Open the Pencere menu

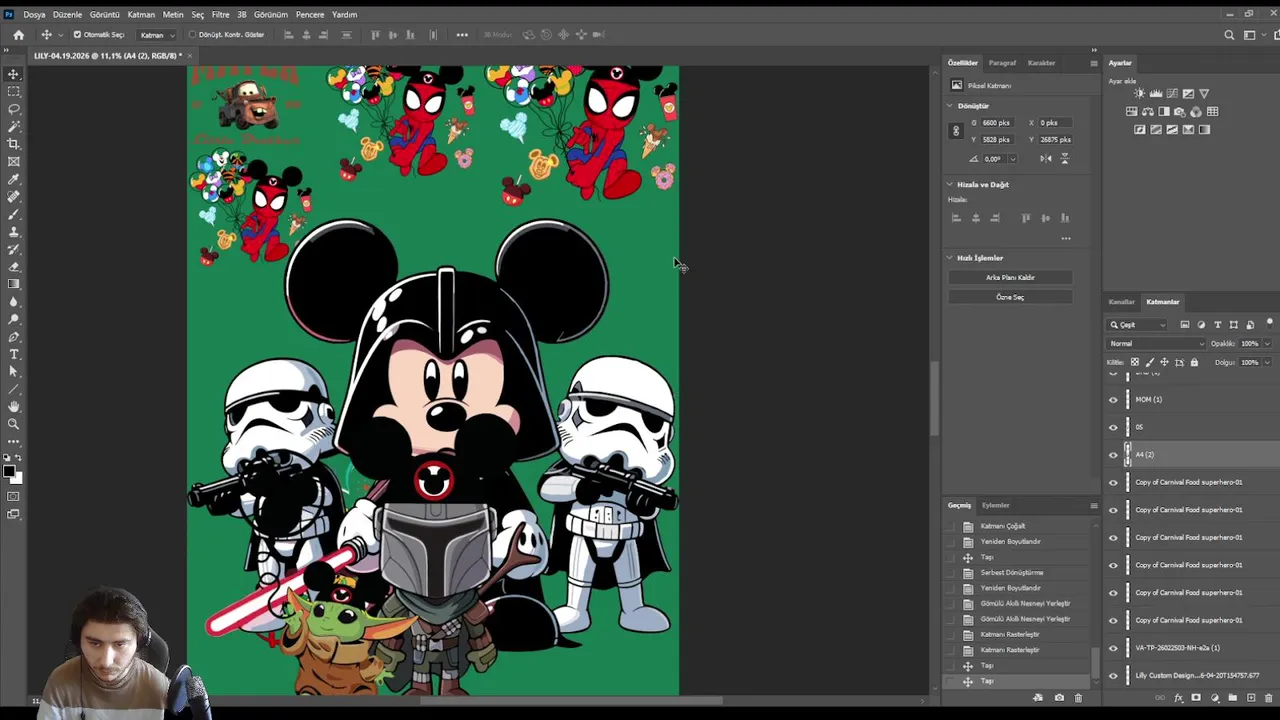(310, 15)
